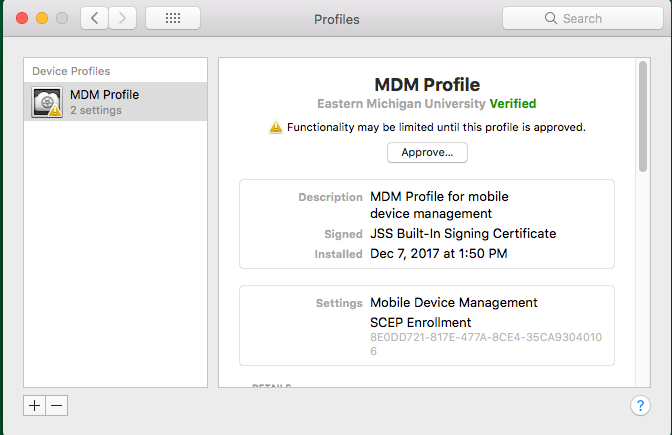Add a profile with the plus button

coord(34,405)
